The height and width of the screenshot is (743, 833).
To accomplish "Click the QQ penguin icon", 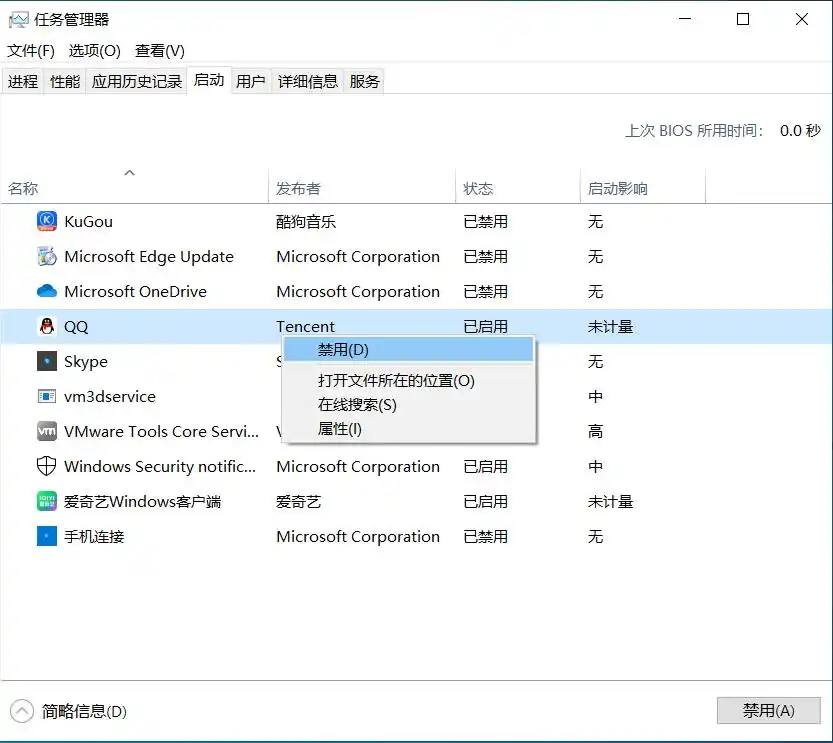I will point(46,326).
